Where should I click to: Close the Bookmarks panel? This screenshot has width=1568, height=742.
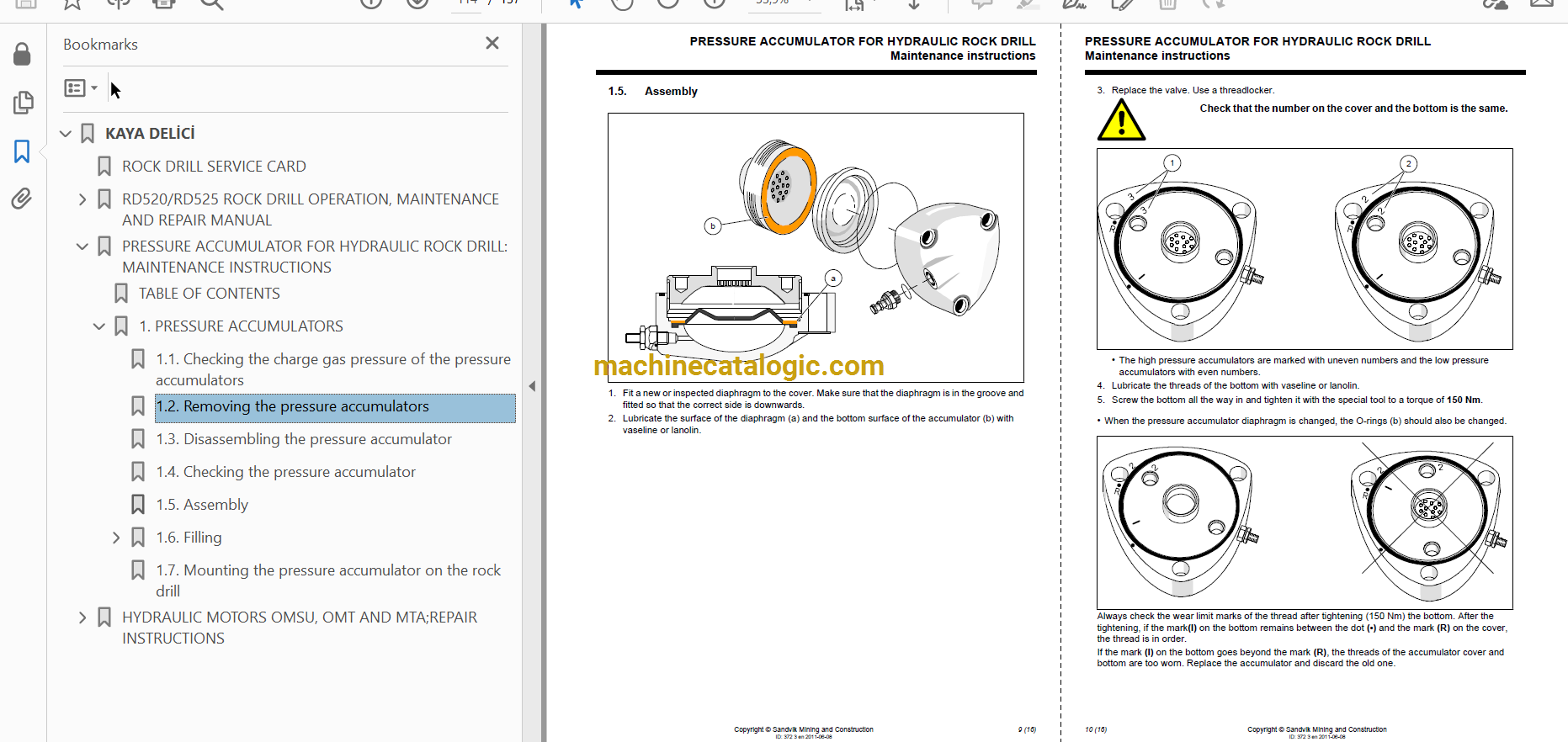(492, 43)
